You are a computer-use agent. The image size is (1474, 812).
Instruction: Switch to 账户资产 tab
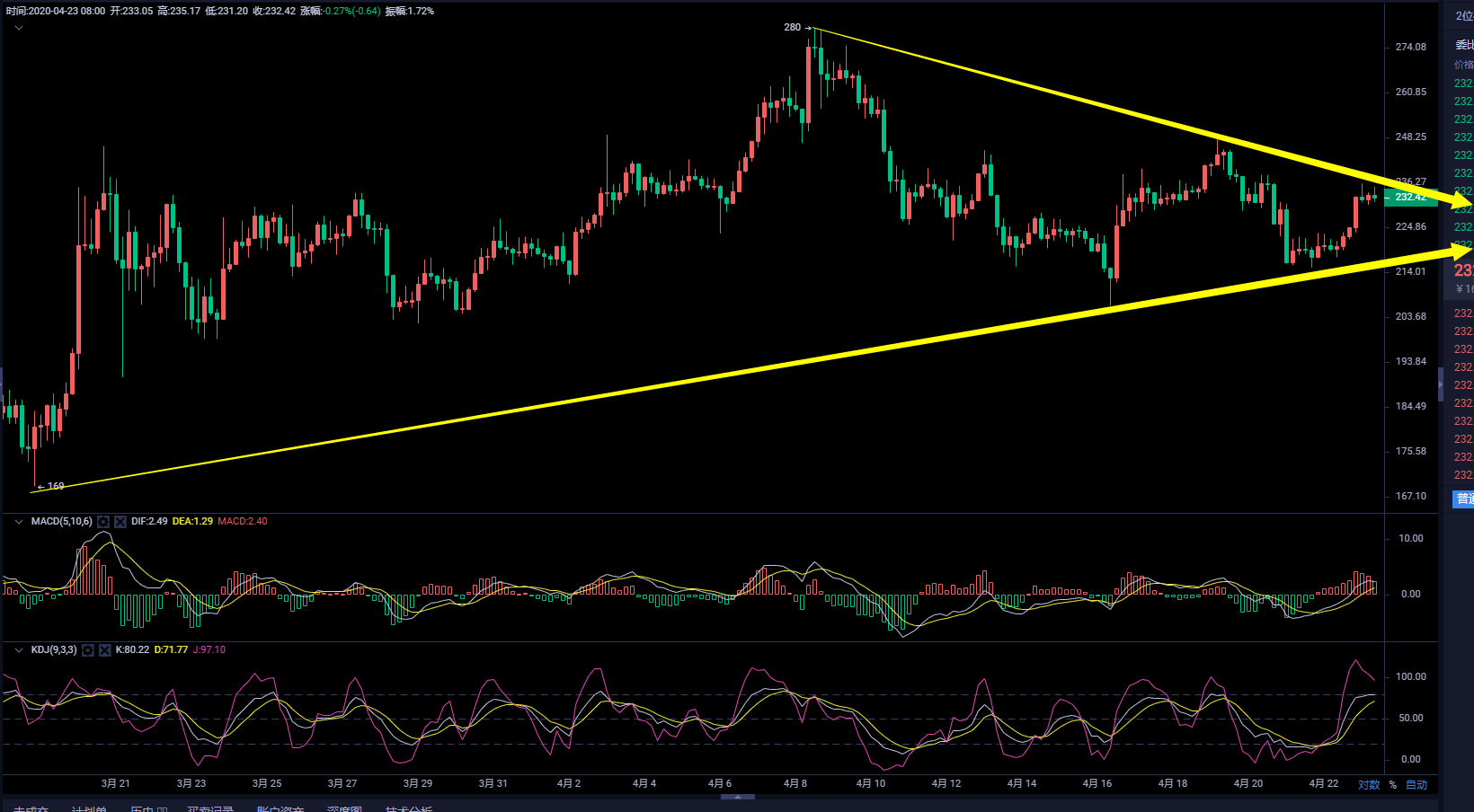click(x=280, y=808)
